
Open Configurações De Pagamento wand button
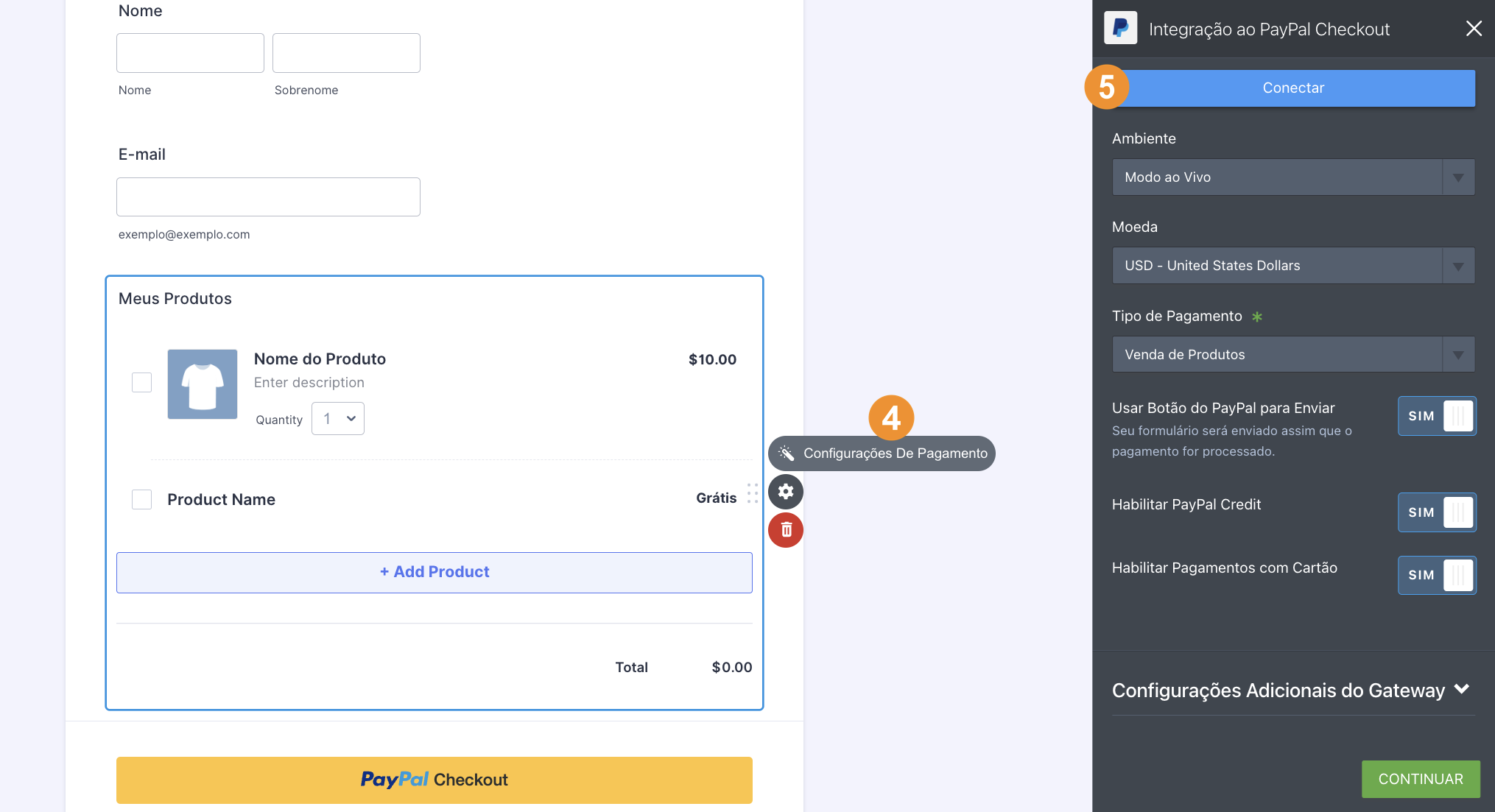tap(882, 453)
